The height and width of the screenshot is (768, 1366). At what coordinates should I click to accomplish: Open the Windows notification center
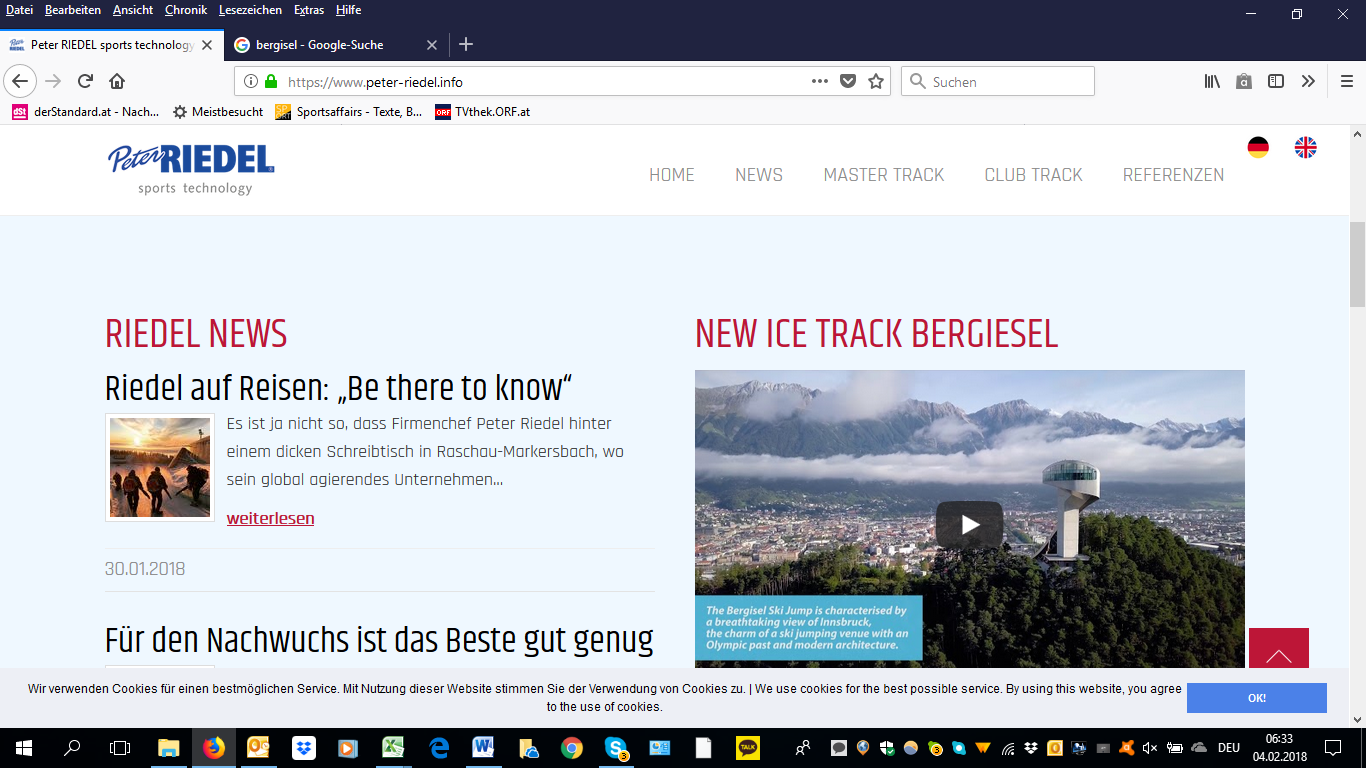click(x=1333, y=747)
